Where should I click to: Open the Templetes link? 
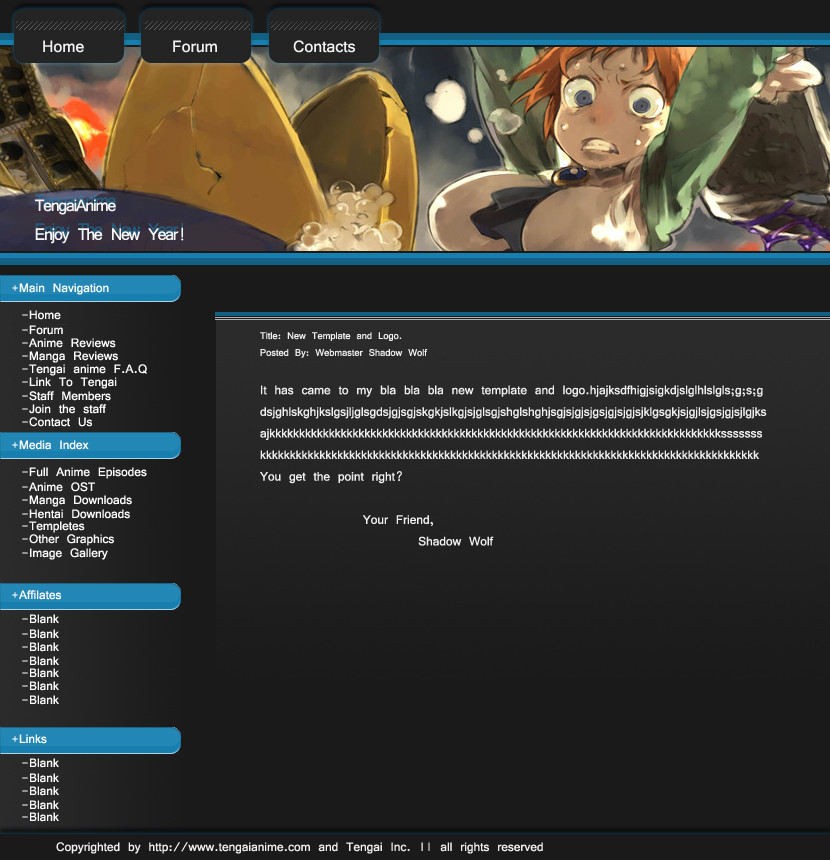(x=53, y=526)
